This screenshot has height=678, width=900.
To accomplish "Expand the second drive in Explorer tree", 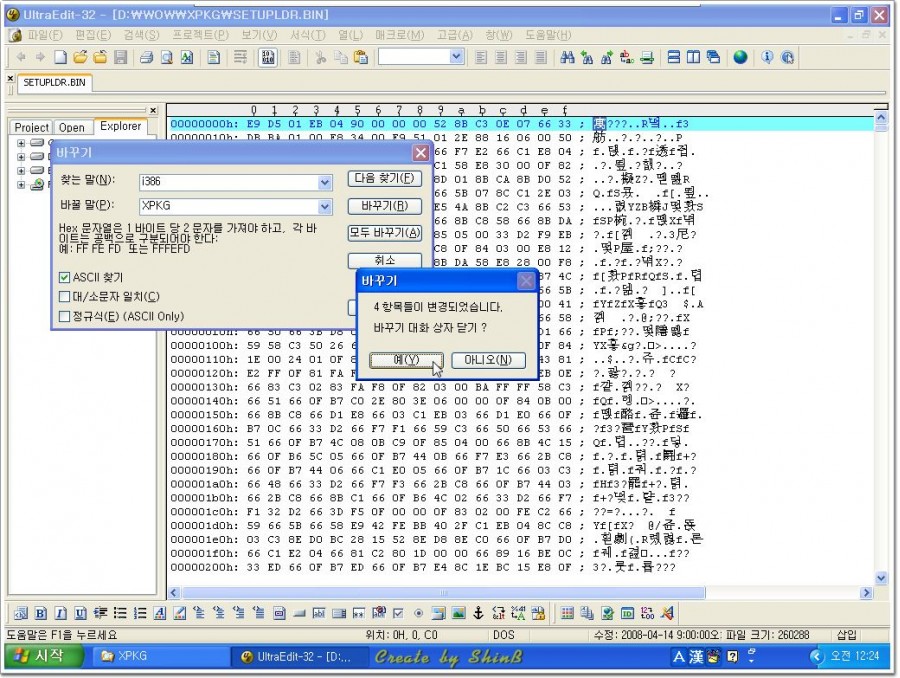I will (x=21, y=157).
